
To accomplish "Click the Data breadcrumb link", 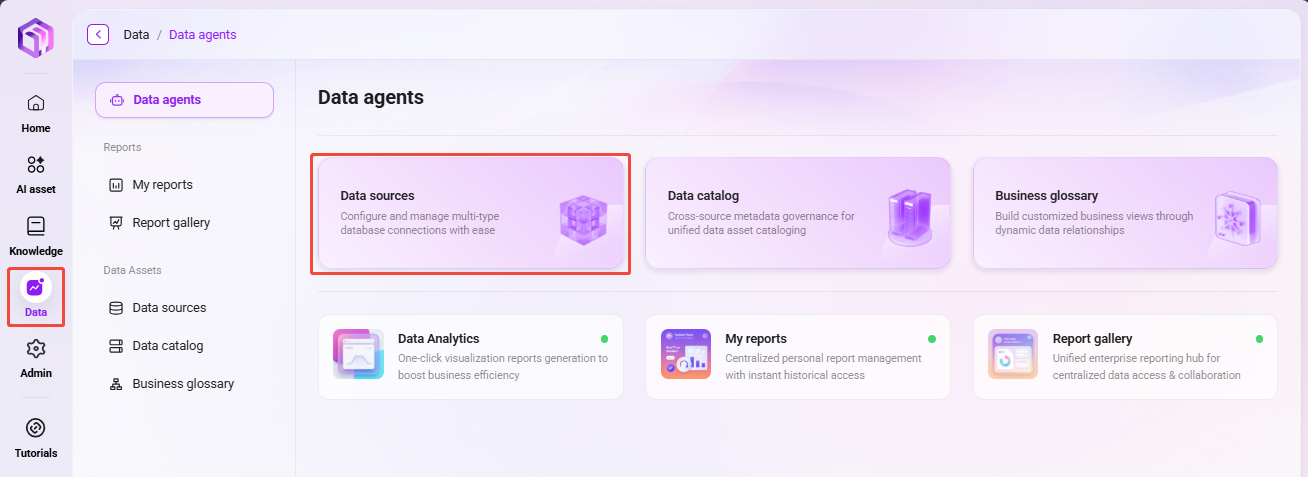I will (x=136, y=35).
